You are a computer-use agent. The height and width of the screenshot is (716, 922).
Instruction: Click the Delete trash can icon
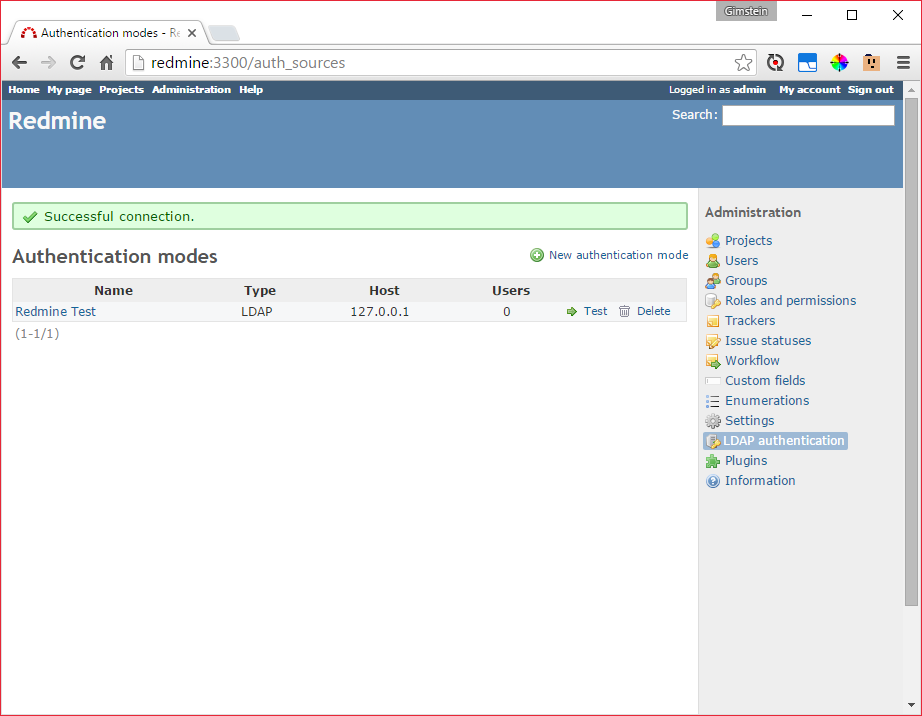(624, 312)
